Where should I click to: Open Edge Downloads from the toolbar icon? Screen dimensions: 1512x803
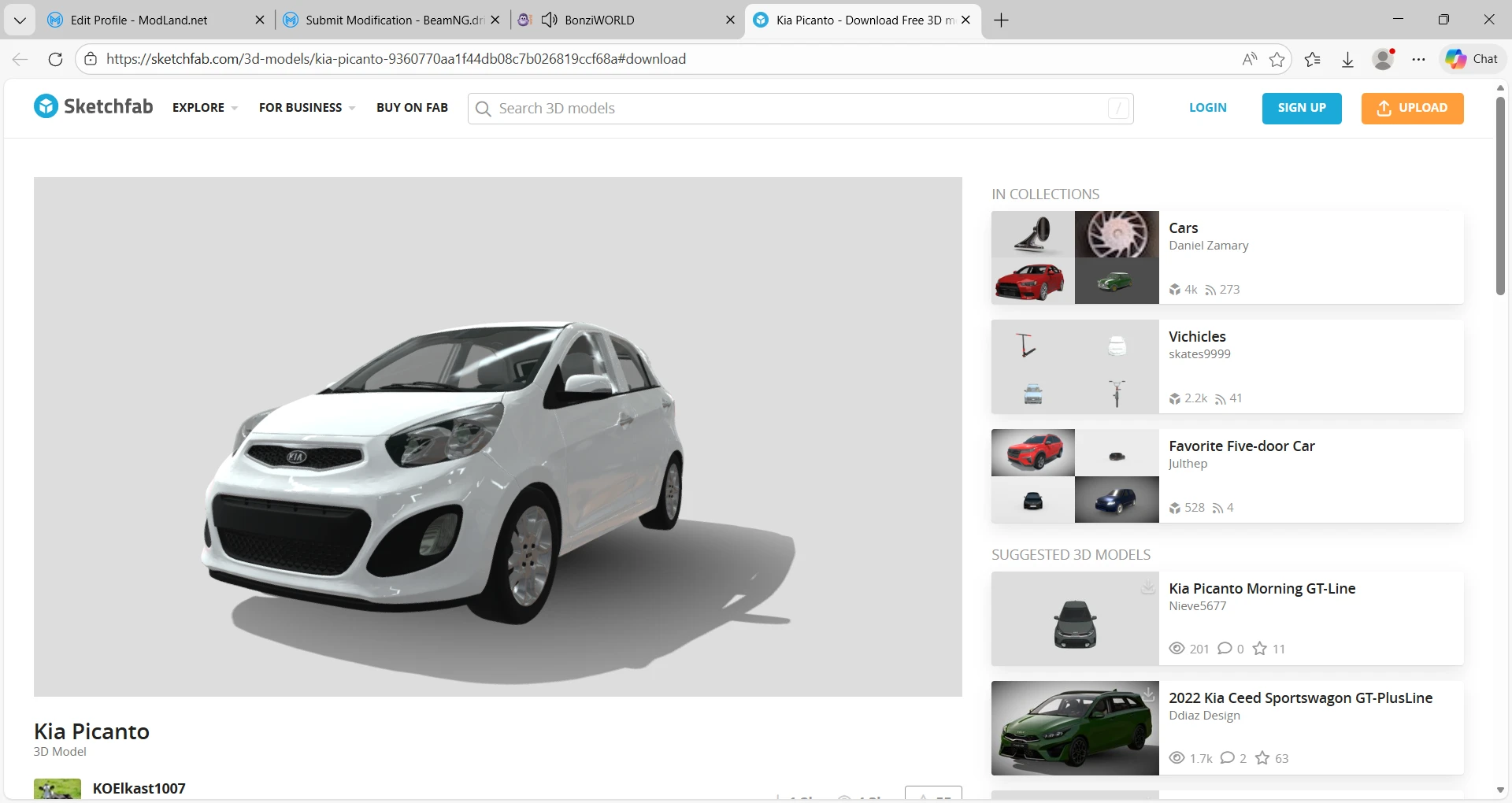(1347, 58)
